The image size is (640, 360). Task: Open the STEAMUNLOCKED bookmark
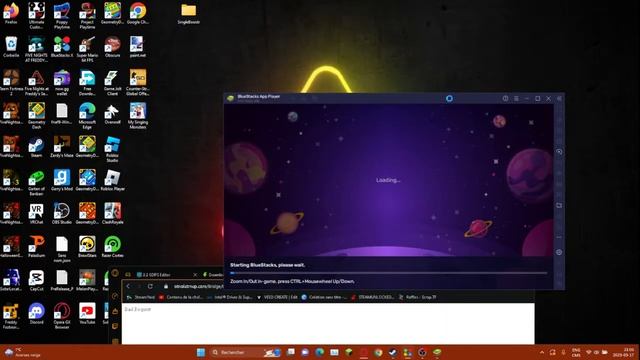pyautogui.click(x=373, y=297)
